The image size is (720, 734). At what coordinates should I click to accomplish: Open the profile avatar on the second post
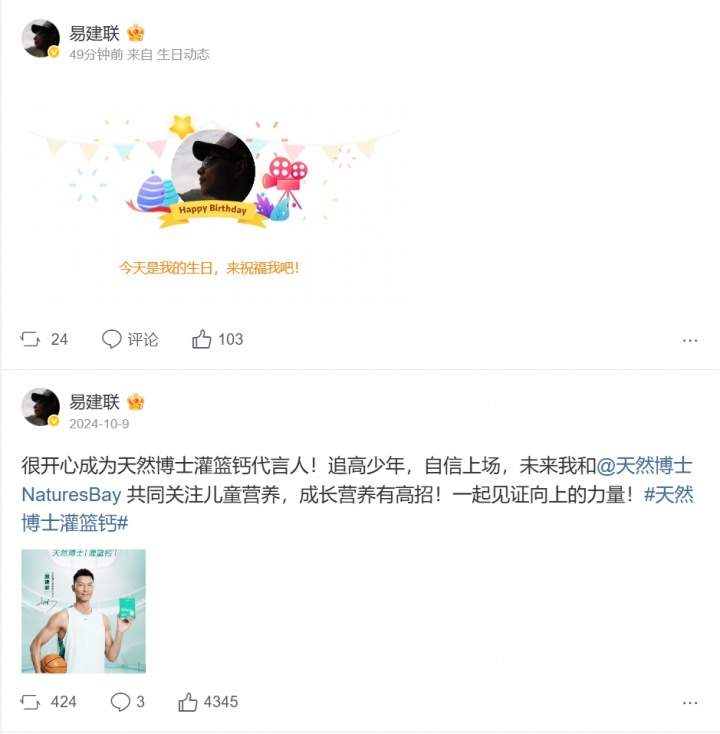click(41, 407)
